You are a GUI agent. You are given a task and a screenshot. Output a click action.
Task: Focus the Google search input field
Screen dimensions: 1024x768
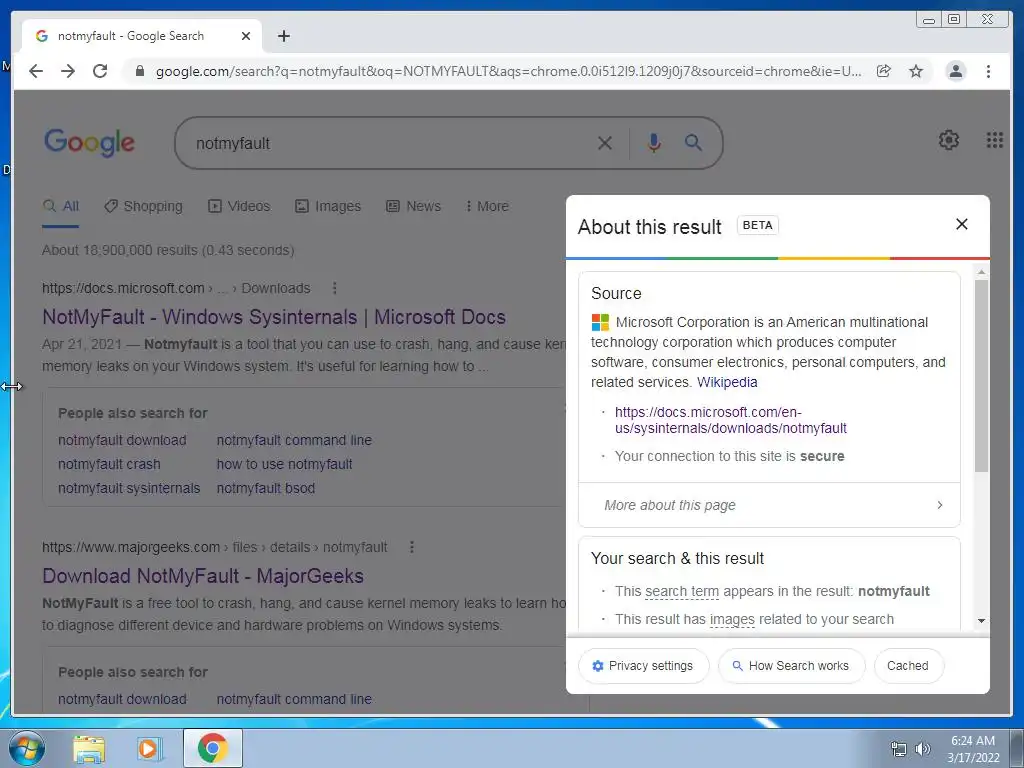(392, 143)
